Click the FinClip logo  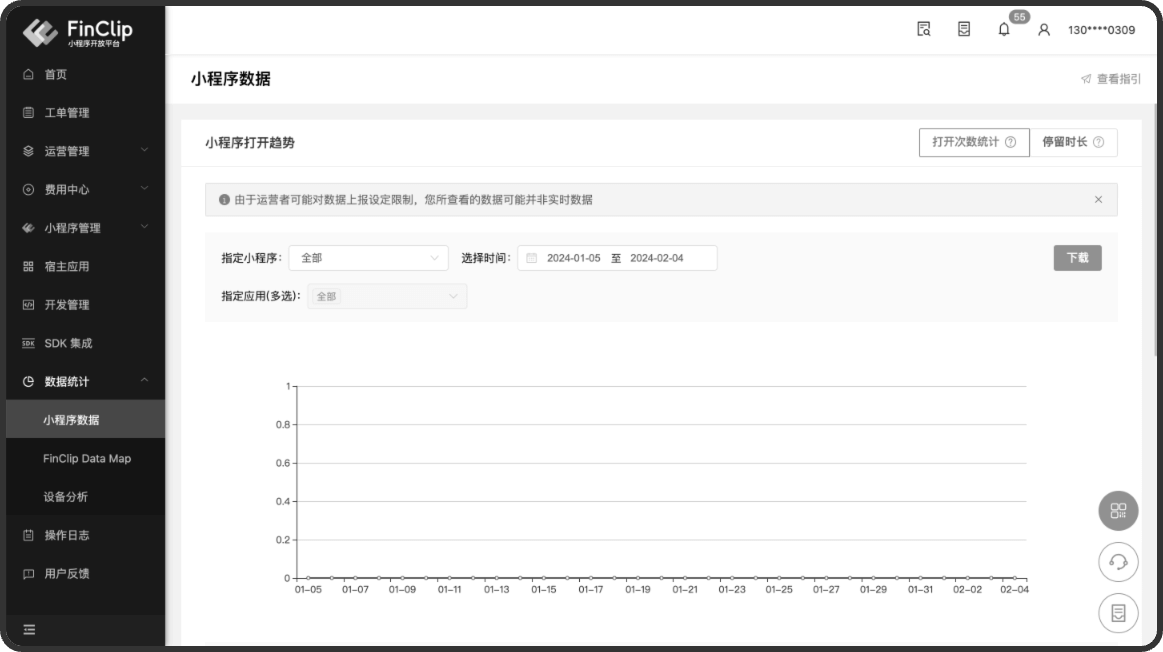(78, 32)
